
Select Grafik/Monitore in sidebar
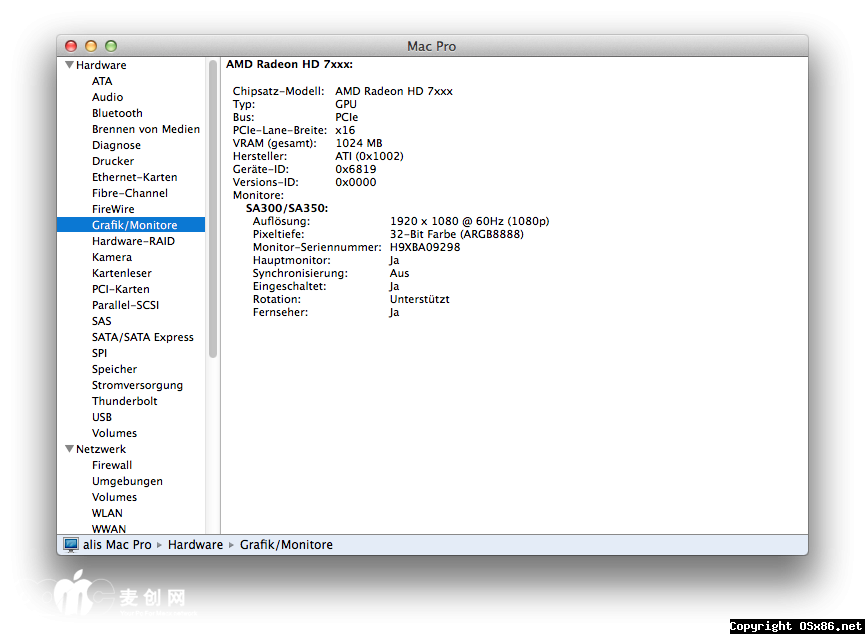point(134,225)
